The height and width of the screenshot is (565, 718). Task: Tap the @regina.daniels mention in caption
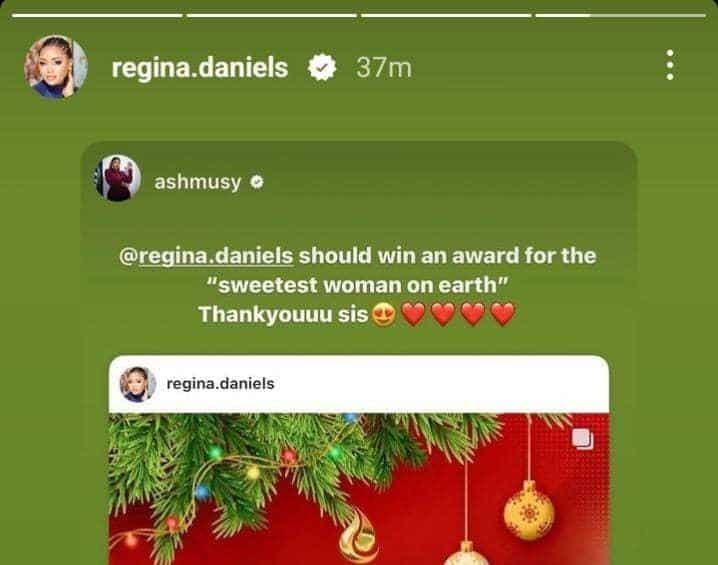point(206,255)
